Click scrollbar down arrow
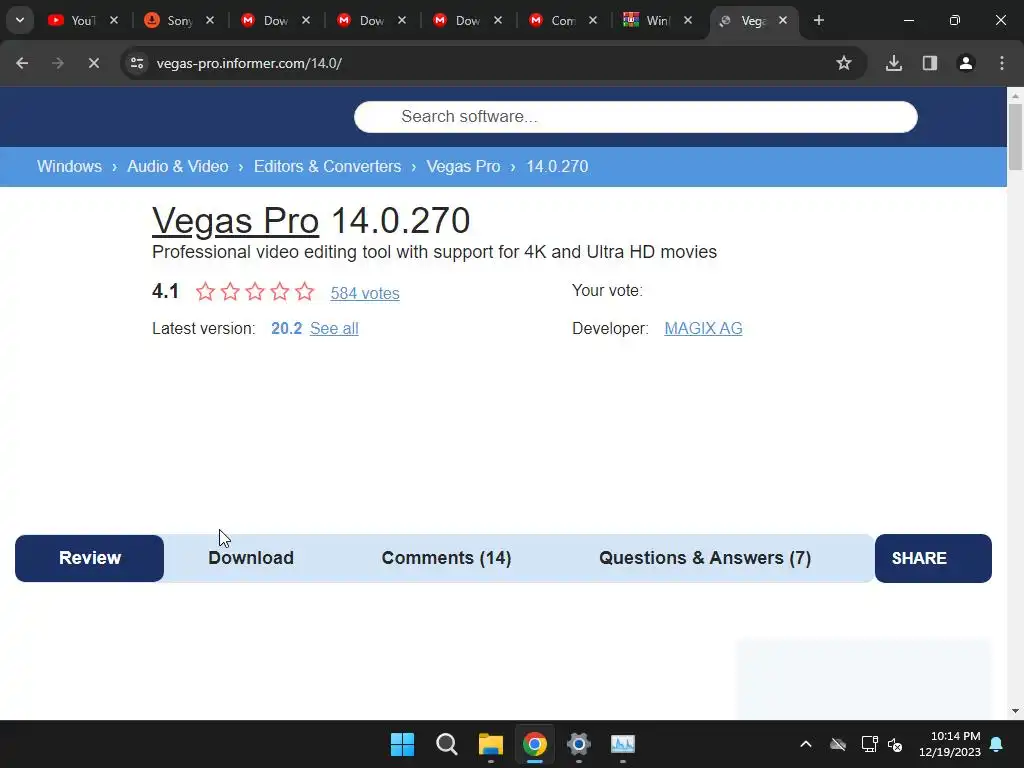This screenshot has width=1024, height=768. (1015, 711)
